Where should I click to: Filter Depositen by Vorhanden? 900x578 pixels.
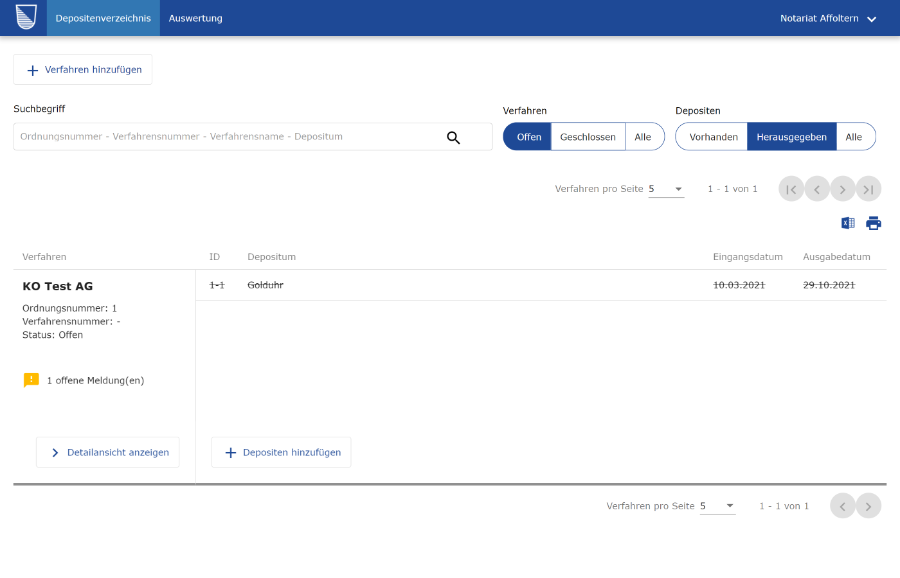pos(712,137)
